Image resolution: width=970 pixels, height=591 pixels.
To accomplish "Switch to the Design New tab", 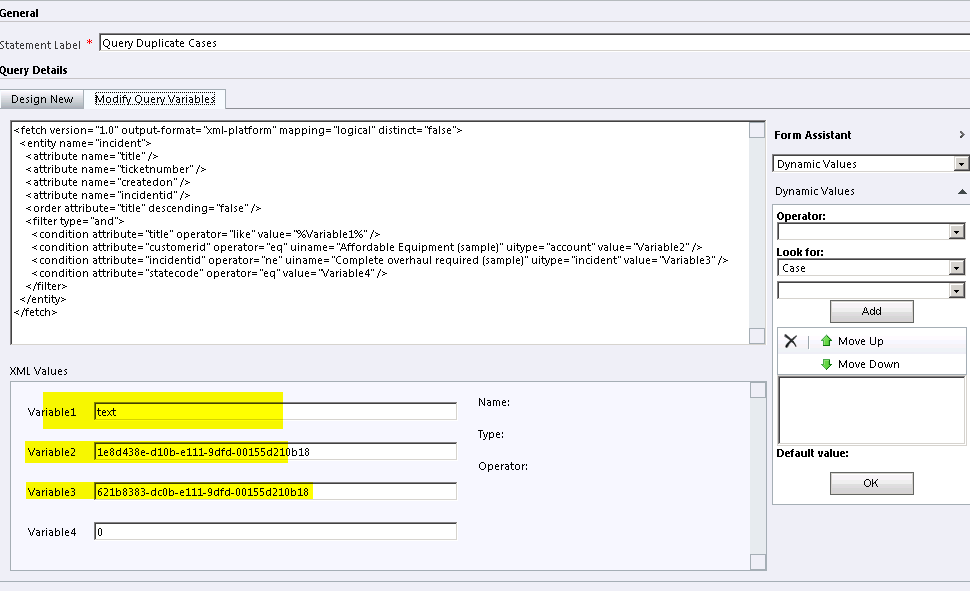I will click(x=42, y=99).
